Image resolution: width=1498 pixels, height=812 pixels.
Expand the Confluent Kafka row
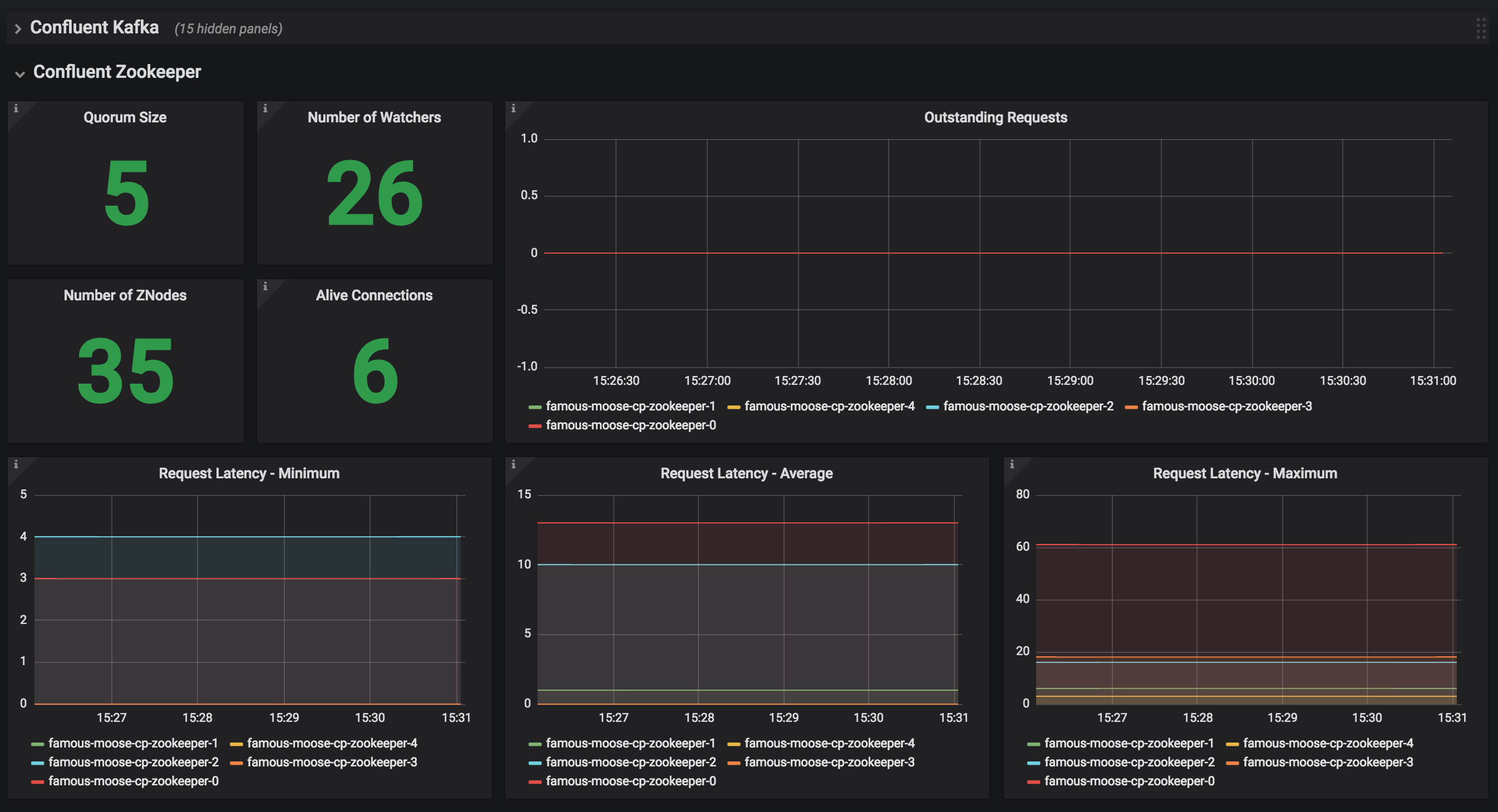tap(93, 27)
